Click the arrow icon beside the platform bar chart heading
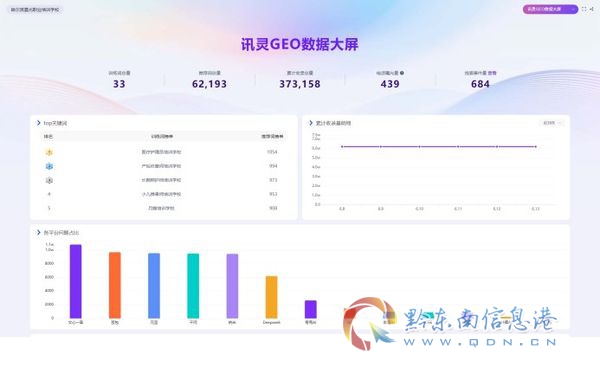 point(38,232)
